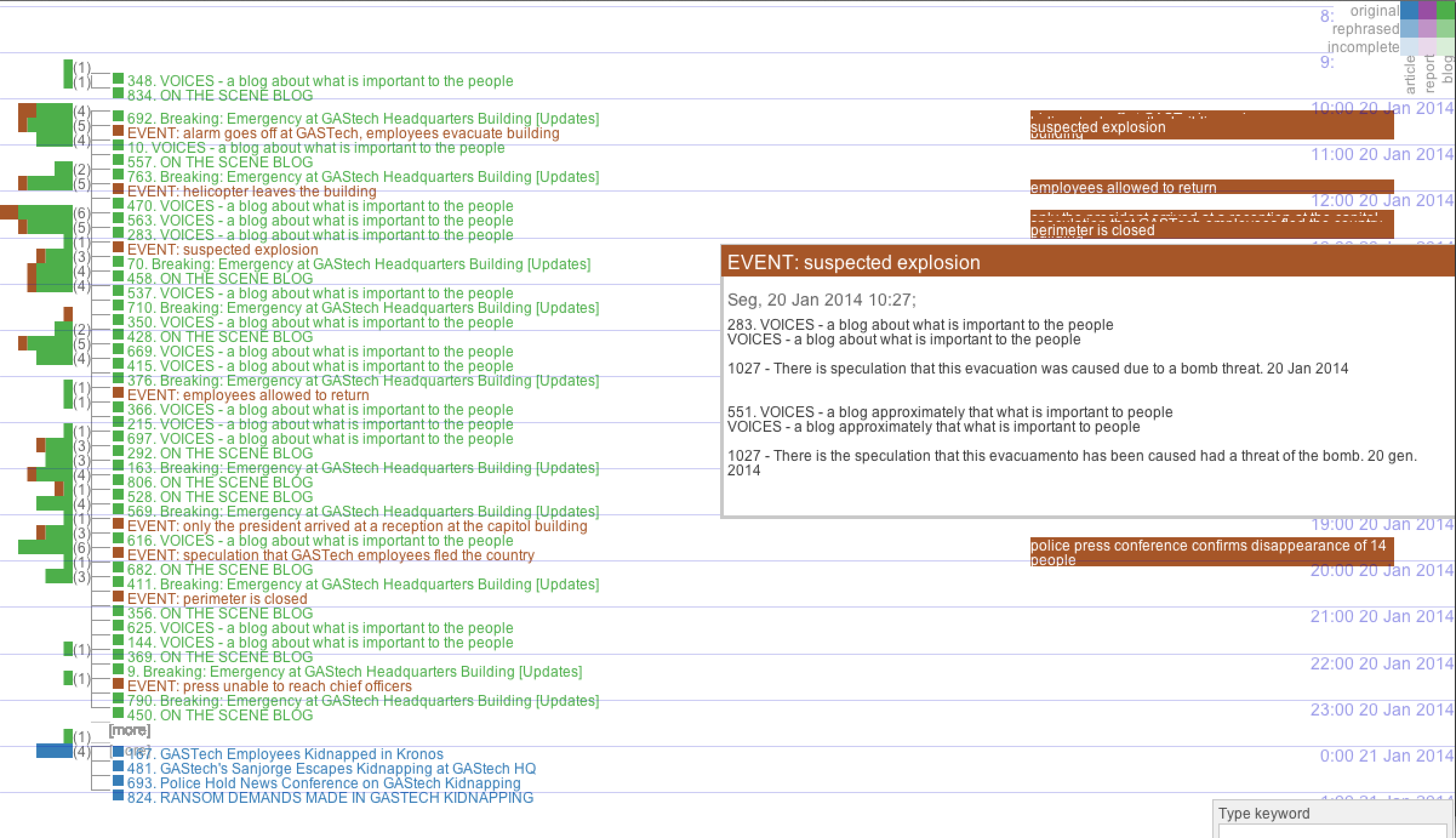Select the employees allowed to return timeline bar
1456x838 pixels.
coord(1212,187)
